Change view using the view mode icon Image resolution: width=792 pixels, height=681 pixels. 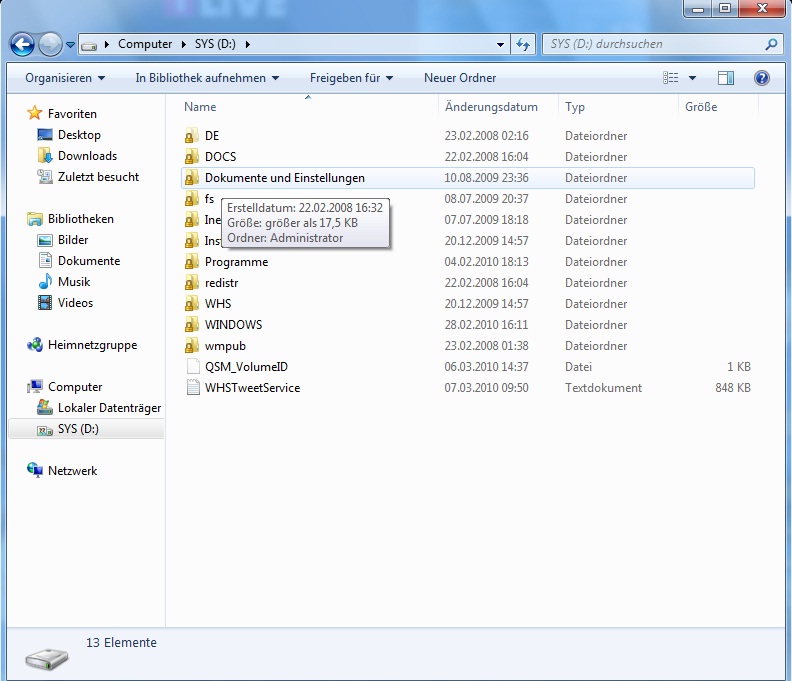pyautogui.click(x=671, y=78)
